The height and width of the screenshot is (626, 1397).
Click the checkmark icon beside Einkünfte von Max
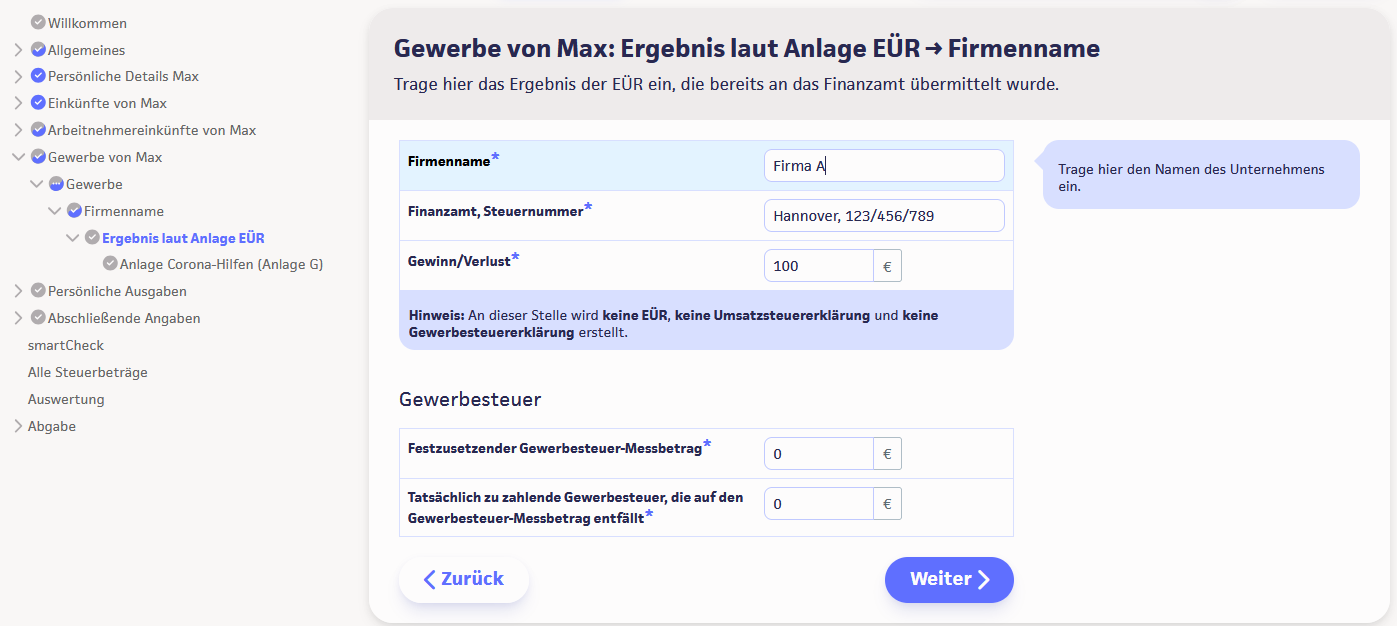(38, 103)
